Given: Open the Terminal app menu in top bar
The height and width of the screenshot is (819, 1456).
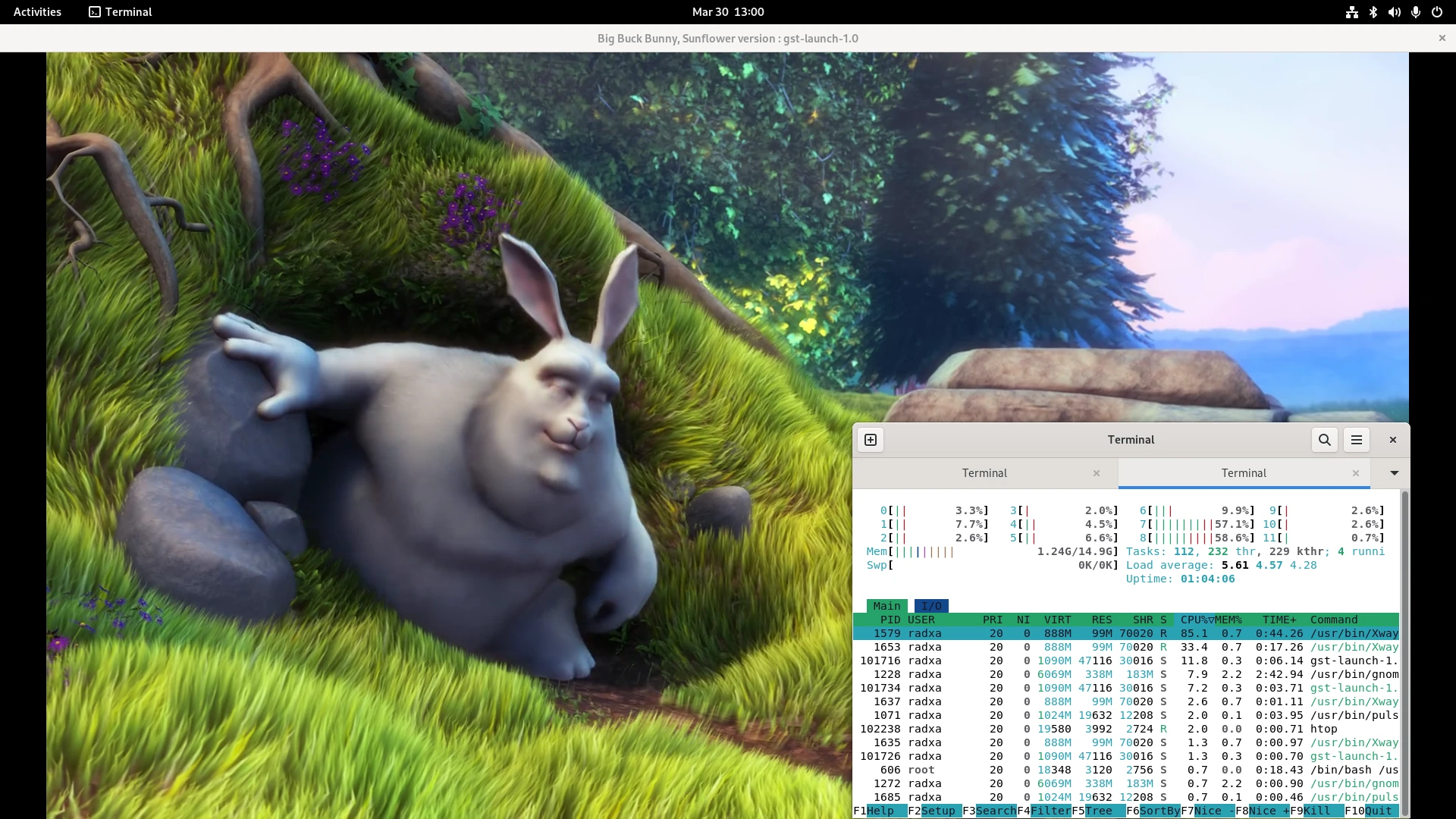Looking at the screenshot, I should 121,12.
